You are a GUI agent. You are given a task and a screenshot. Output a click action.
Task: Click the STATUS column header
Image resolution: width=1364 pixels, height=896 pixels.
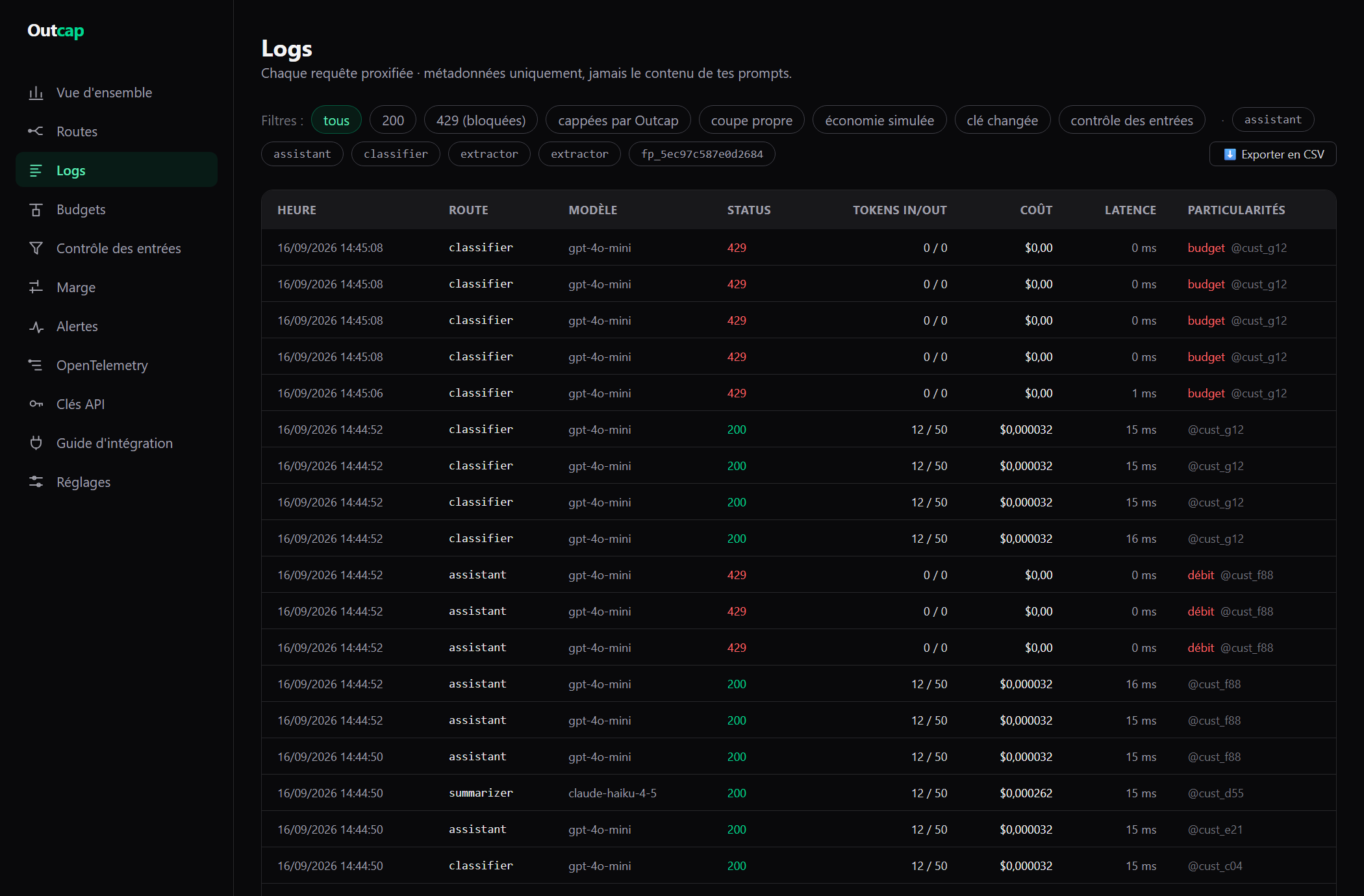click(749, 210)
